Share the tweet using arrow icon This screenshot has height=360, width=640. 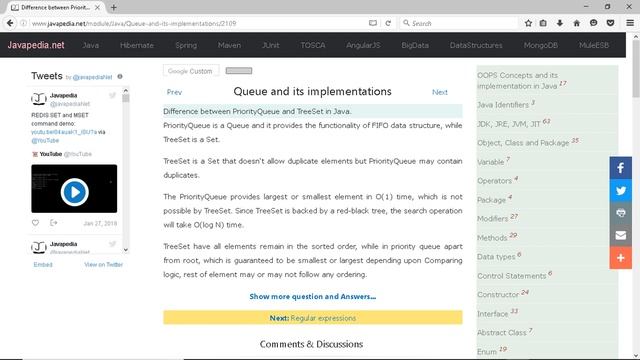point(53,223)
